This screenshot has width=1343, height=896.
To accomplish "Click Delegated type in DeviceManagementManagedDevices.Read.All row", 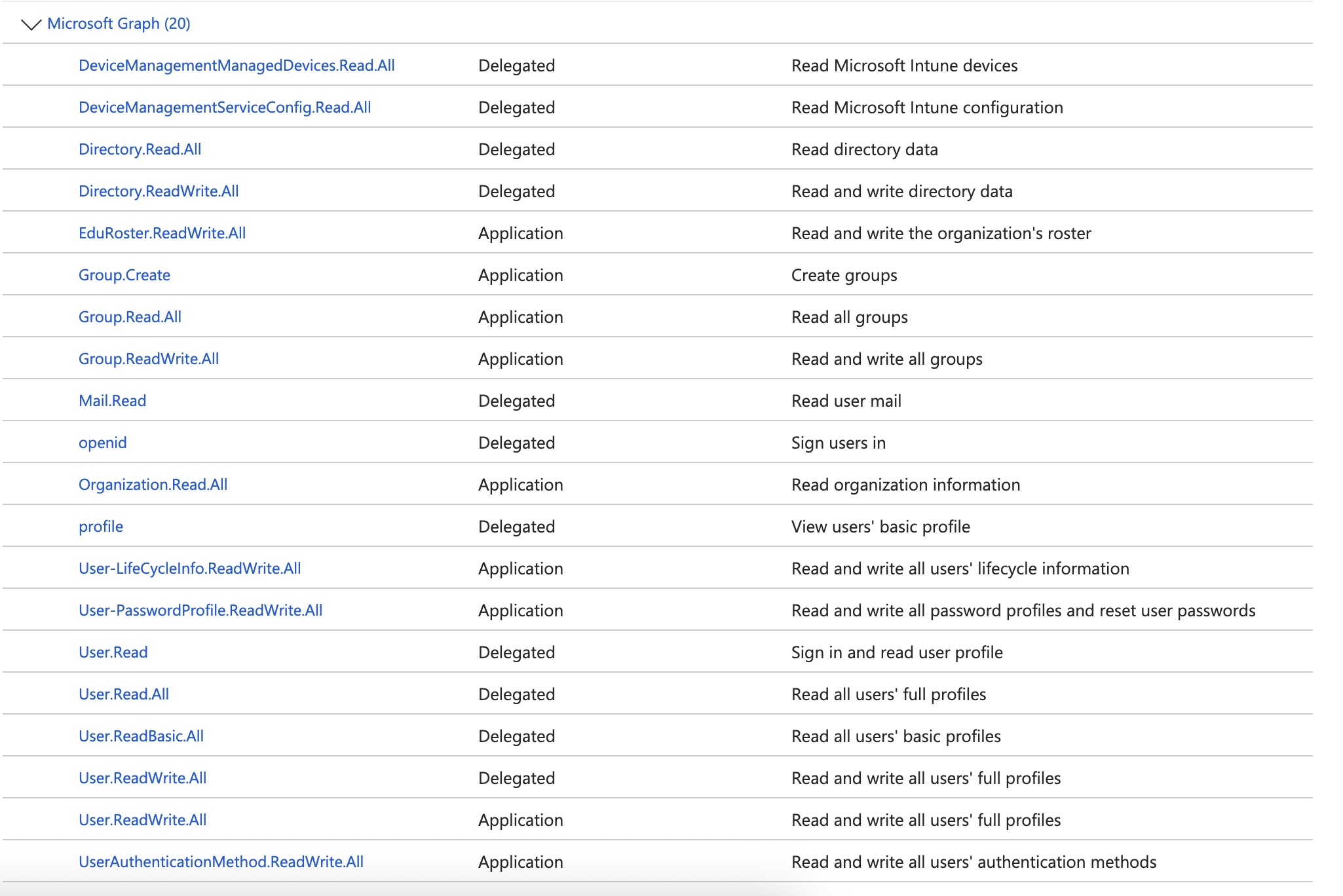I will [516, 65].
